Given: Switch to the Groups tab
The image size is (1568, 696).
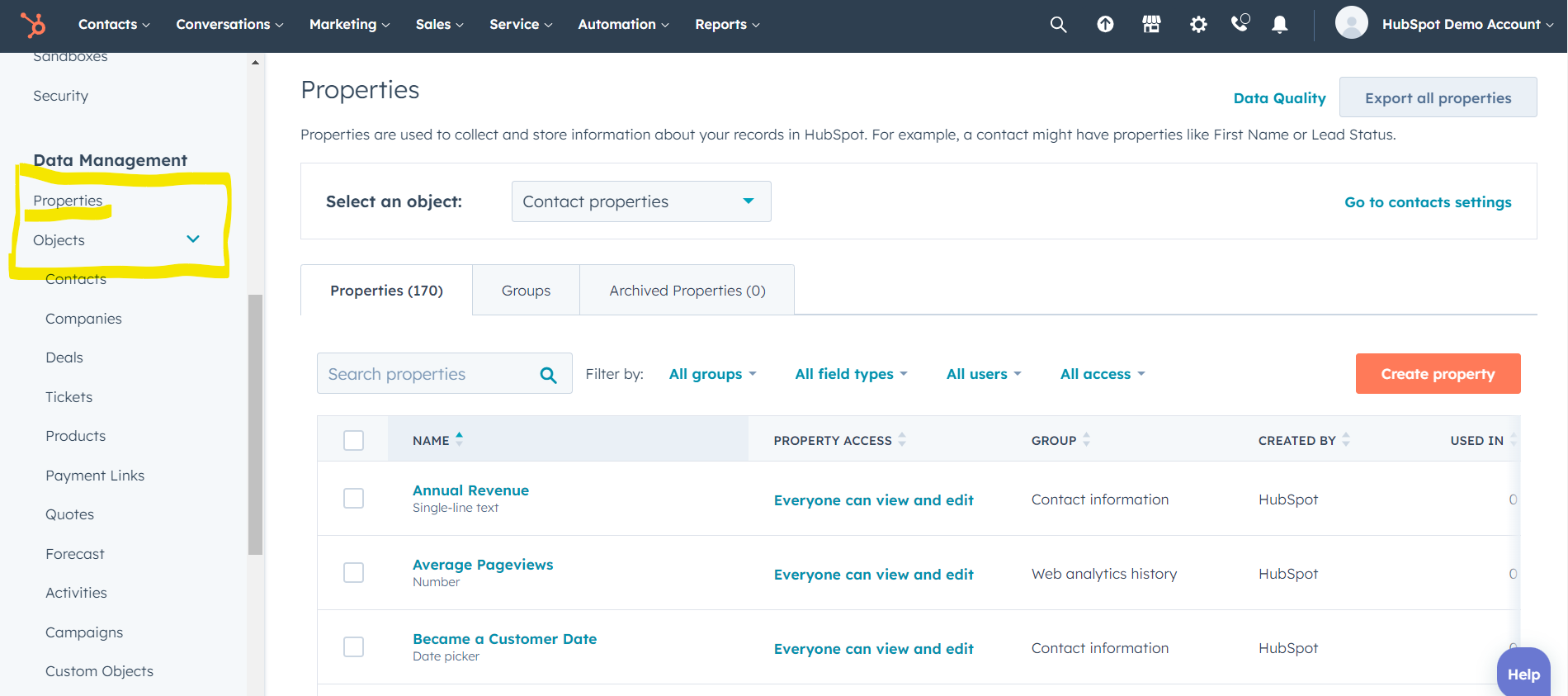Looking at the screenshot, I should (526, 291).
